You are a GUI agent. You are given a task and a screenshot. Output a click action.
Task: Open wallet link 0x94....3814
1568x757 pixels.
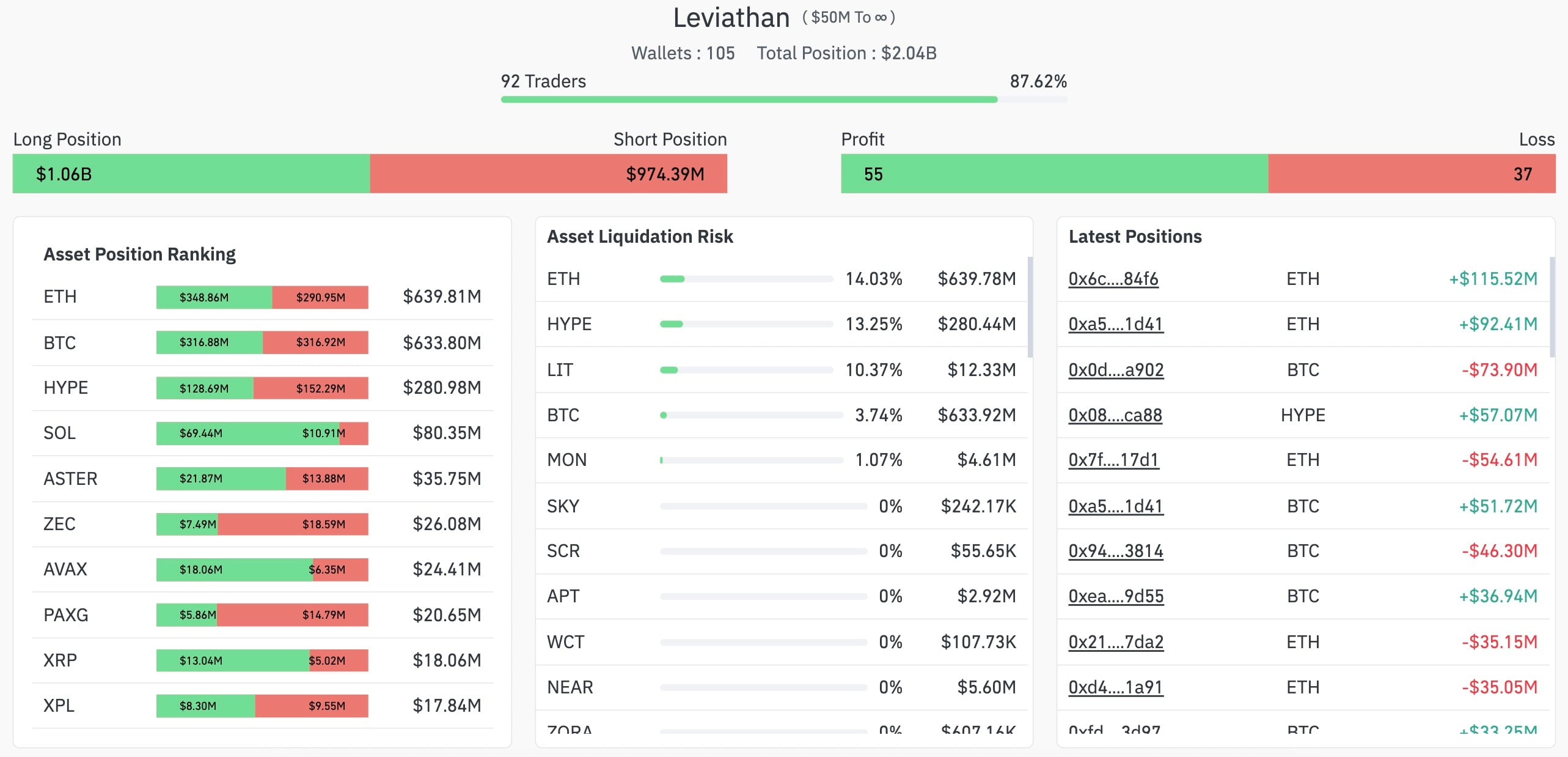[1115, 551]
